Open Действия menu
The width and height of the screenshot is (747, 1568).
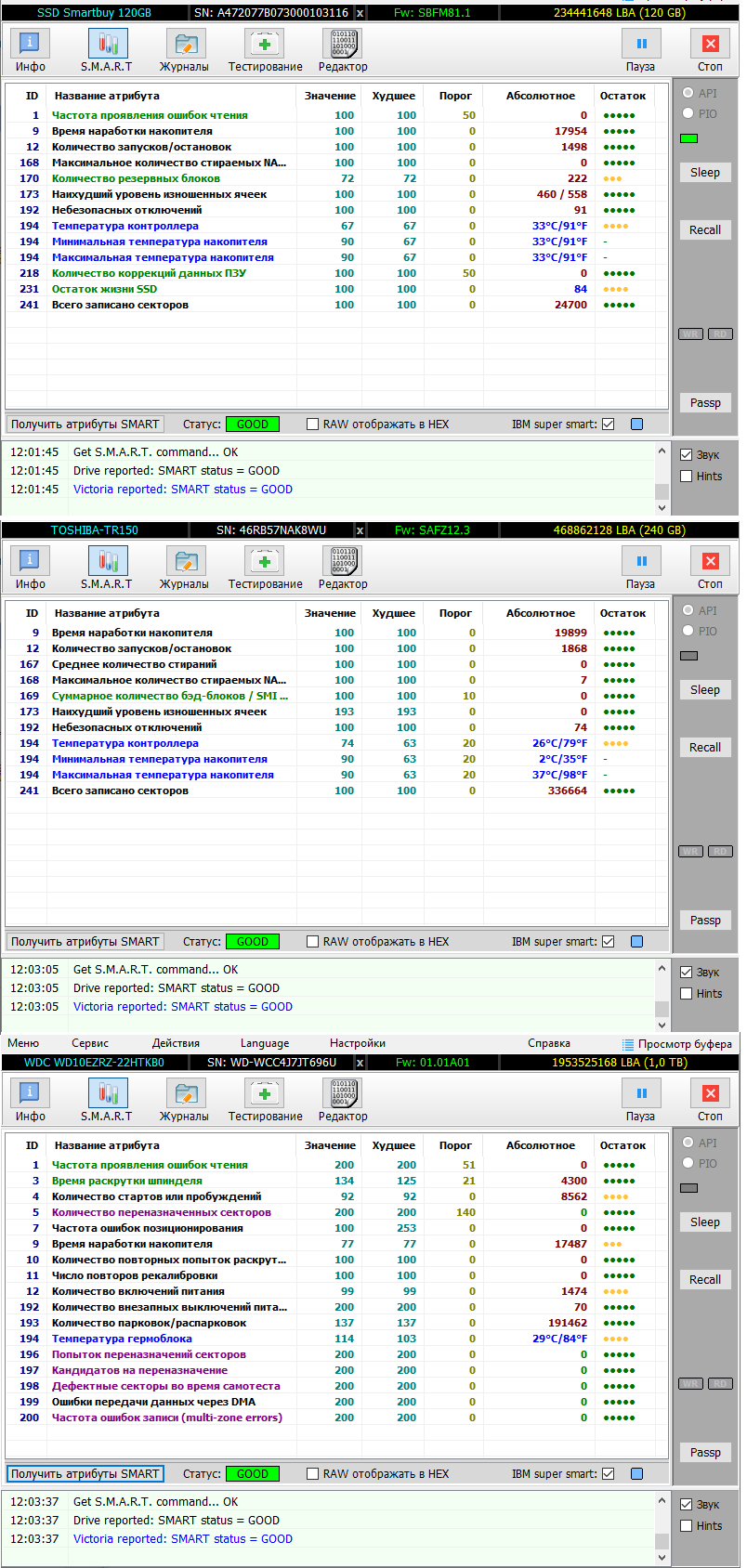tap(176, 1043)
